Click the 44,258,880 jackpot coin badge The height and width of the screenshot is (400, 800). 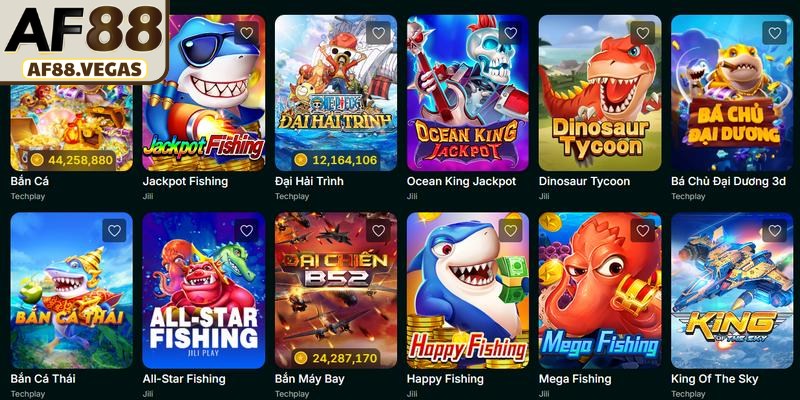[x=71, y=160]
